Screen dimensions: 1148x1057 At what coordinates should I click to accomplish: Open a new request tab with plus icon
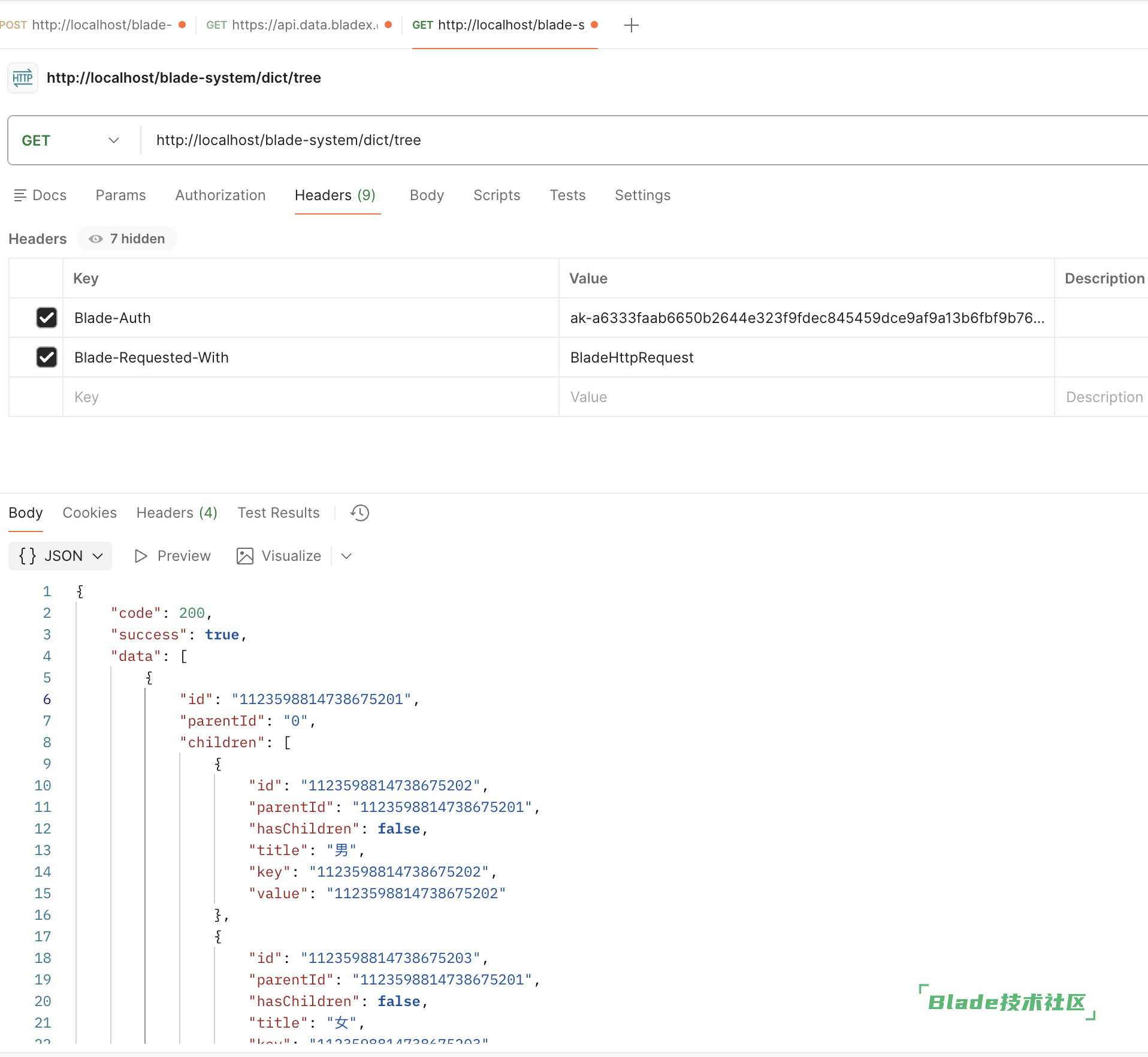631,25
